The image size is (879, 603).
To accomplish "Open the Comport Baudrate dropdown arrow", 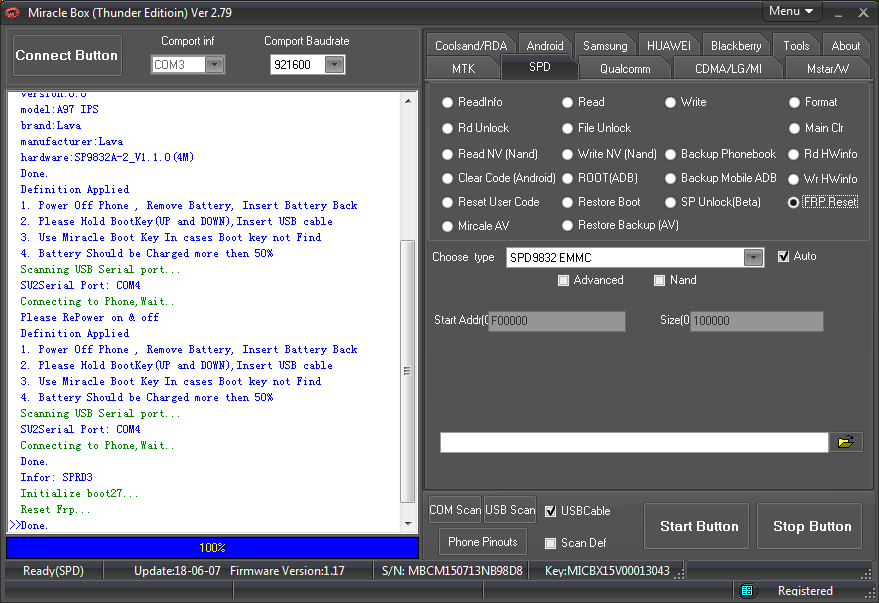I will (x=334, y=65).
